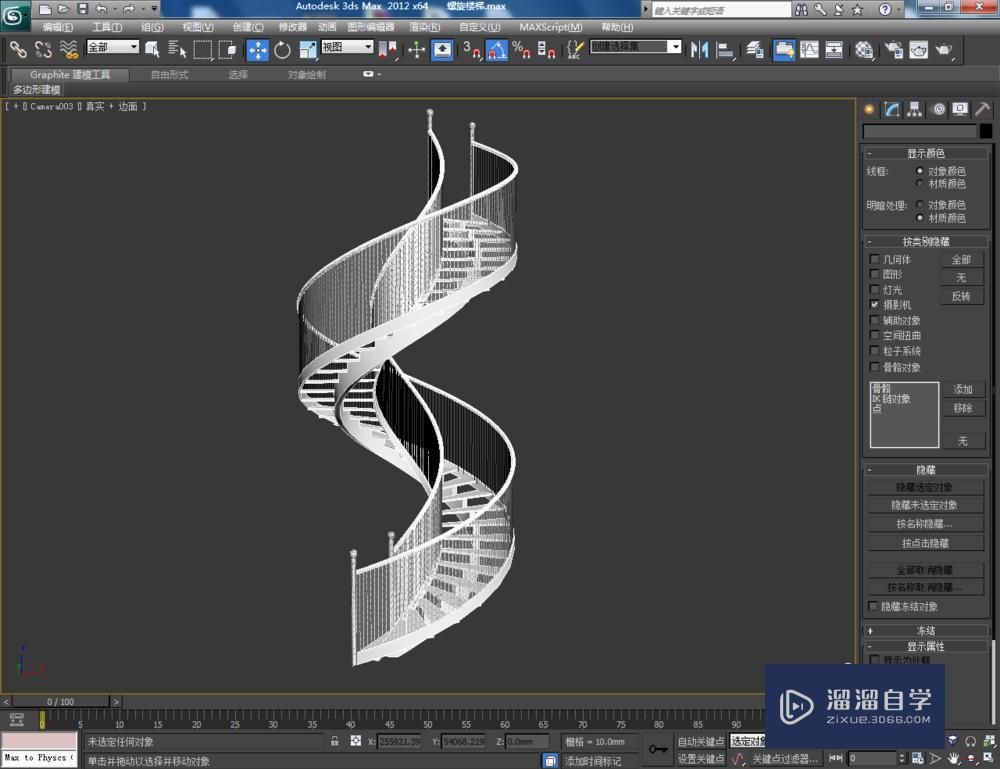Switch to the Hierarchy command panel
This screenshot has height=769, width=1000.
[915, 109]
